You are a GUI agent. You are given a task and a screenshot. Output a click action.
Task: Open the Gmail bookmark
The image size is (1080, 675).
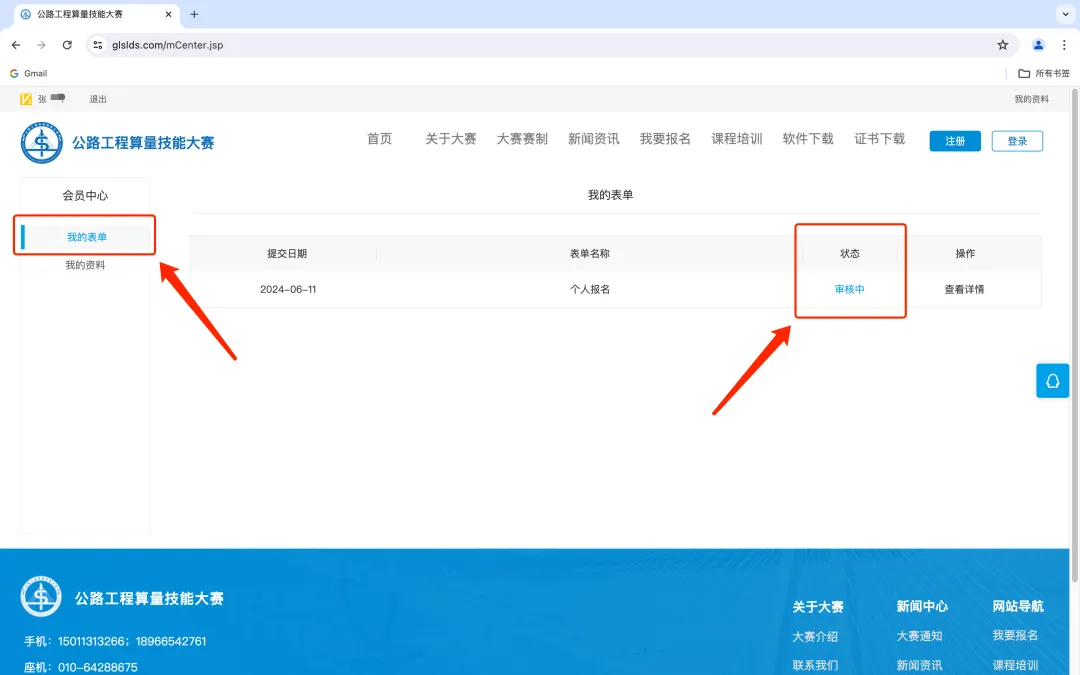tap(28, 72)
